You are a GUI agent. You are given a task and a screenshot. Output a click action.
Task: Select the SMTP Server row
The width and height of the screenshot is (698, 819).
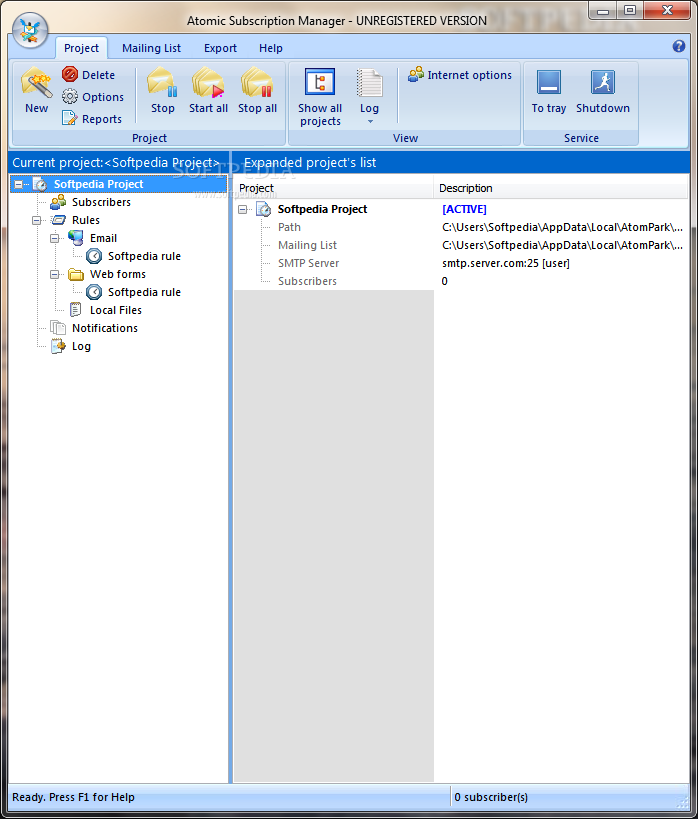point(460,263)
